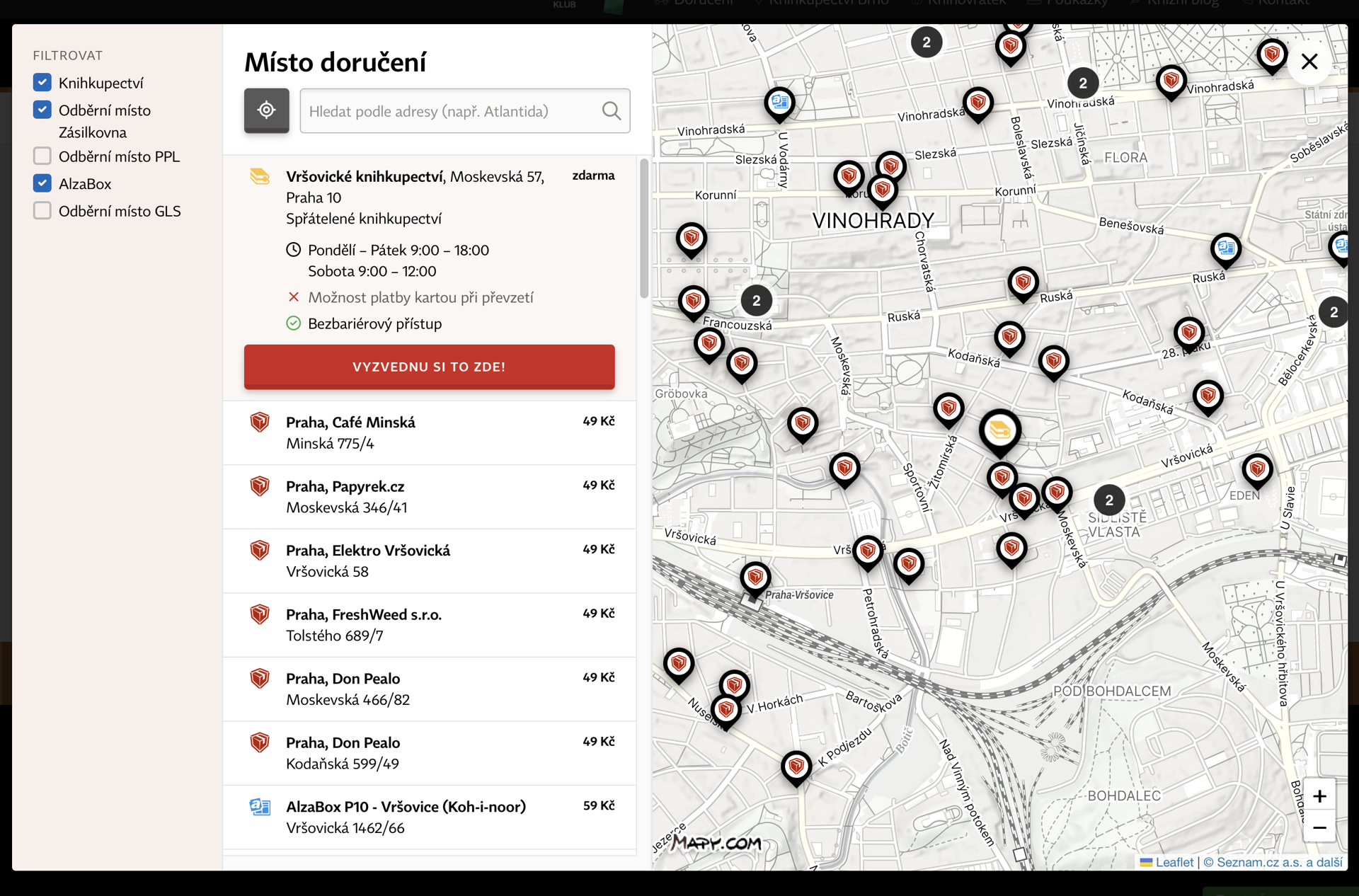Open the Leaflet attribution link
Screen dimensions: 1359x896
[1166, 862]
